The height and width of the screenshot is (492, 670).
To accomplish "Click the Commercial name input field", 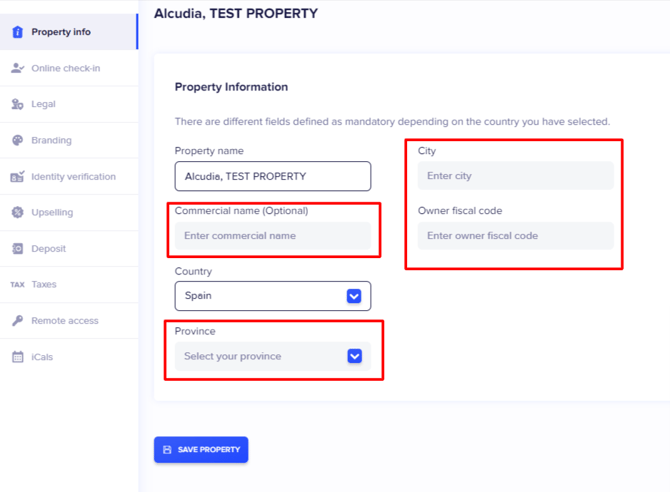I will pyautogui.click(x=272, y=236).
